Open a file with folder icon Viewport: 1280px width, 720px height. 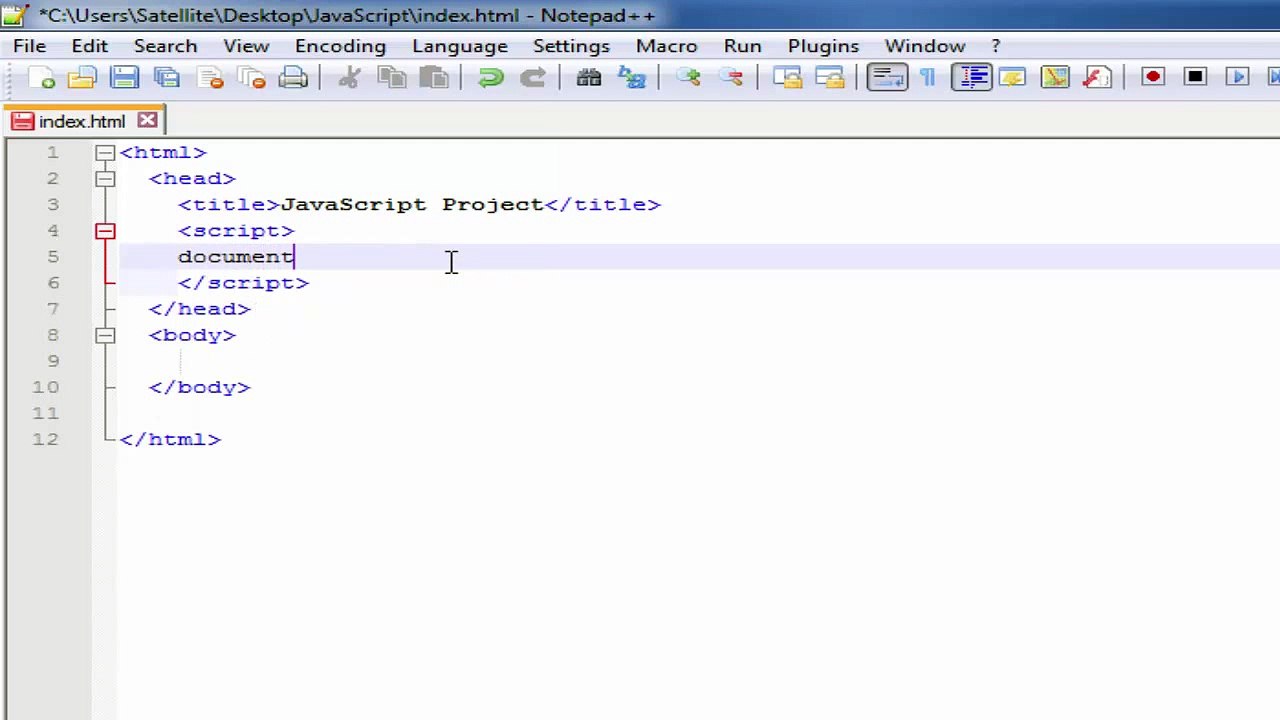tap(82, 78)
